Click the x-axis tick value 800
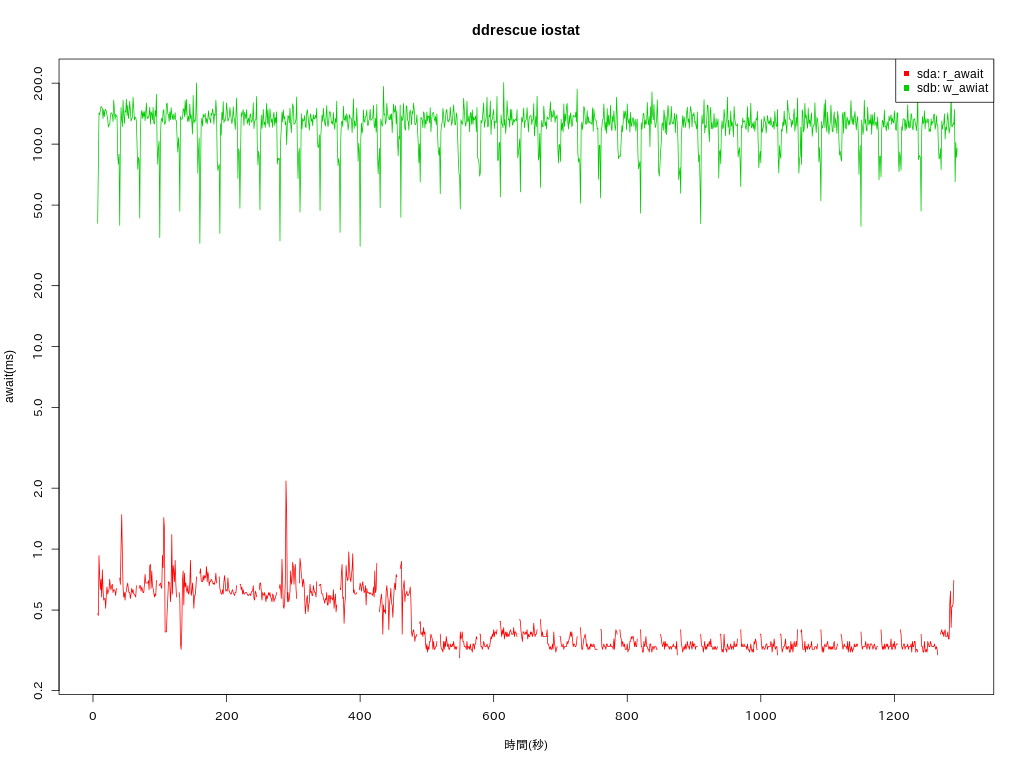This screenshot has height=768, width=1024. coord(627,716)
